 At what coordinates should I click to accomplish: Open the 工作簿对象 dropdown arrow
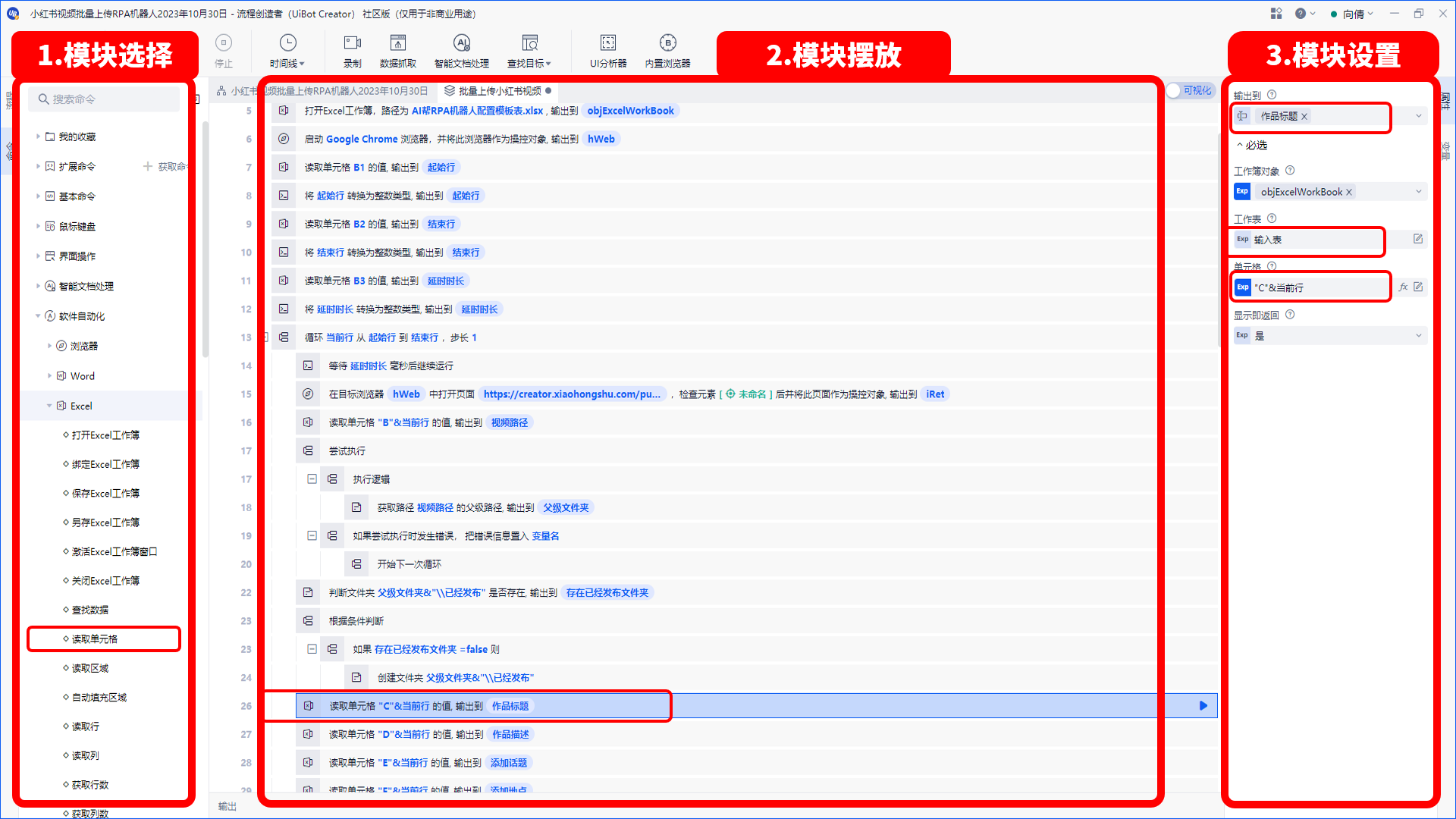pyautogui.click(x=1419, y=192)
